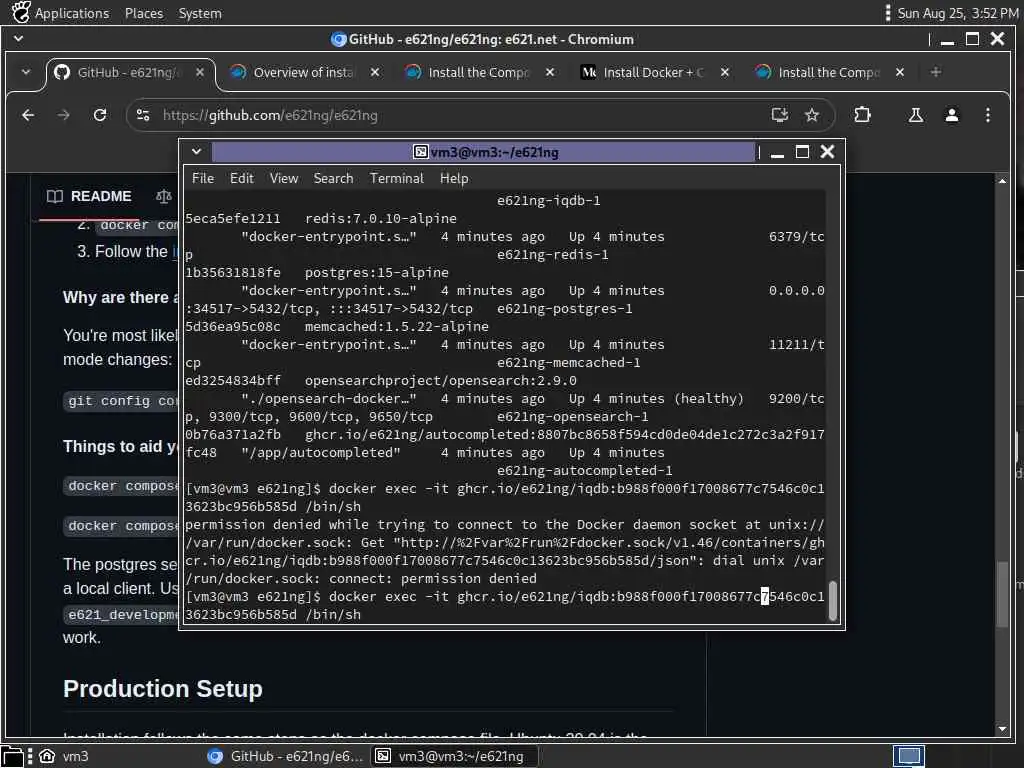This screenshot has height=768, width=1024.
Task: Open the Places menu
Action: 144,13
